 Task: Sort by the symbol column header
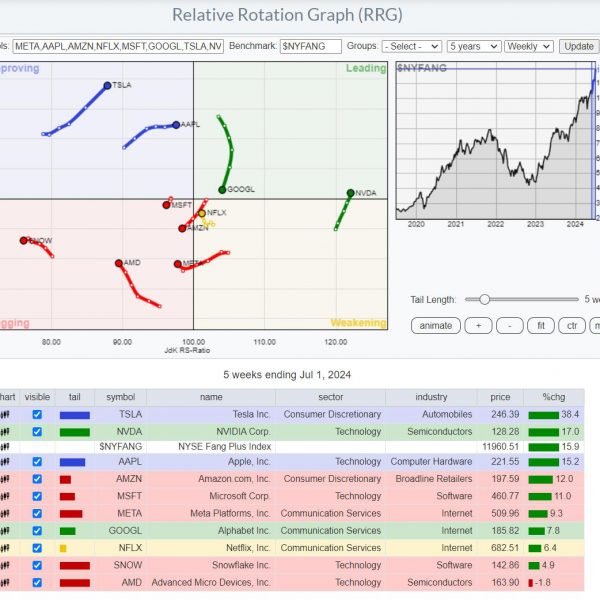(x=121, y=397)
